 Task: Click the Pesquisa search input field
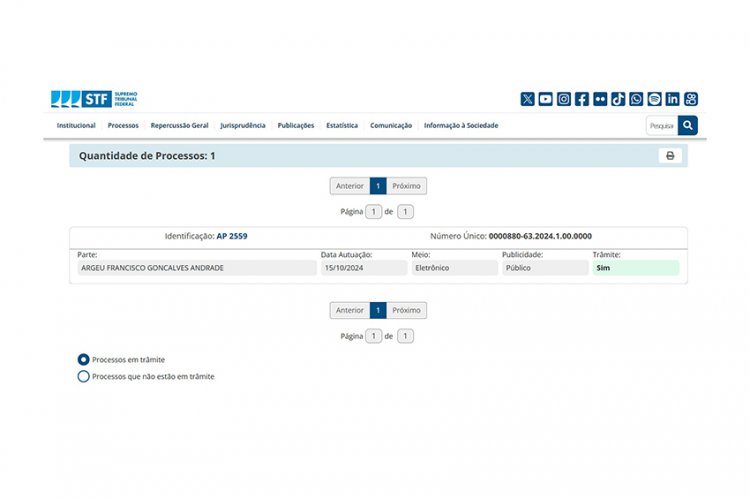pos(661,126)
